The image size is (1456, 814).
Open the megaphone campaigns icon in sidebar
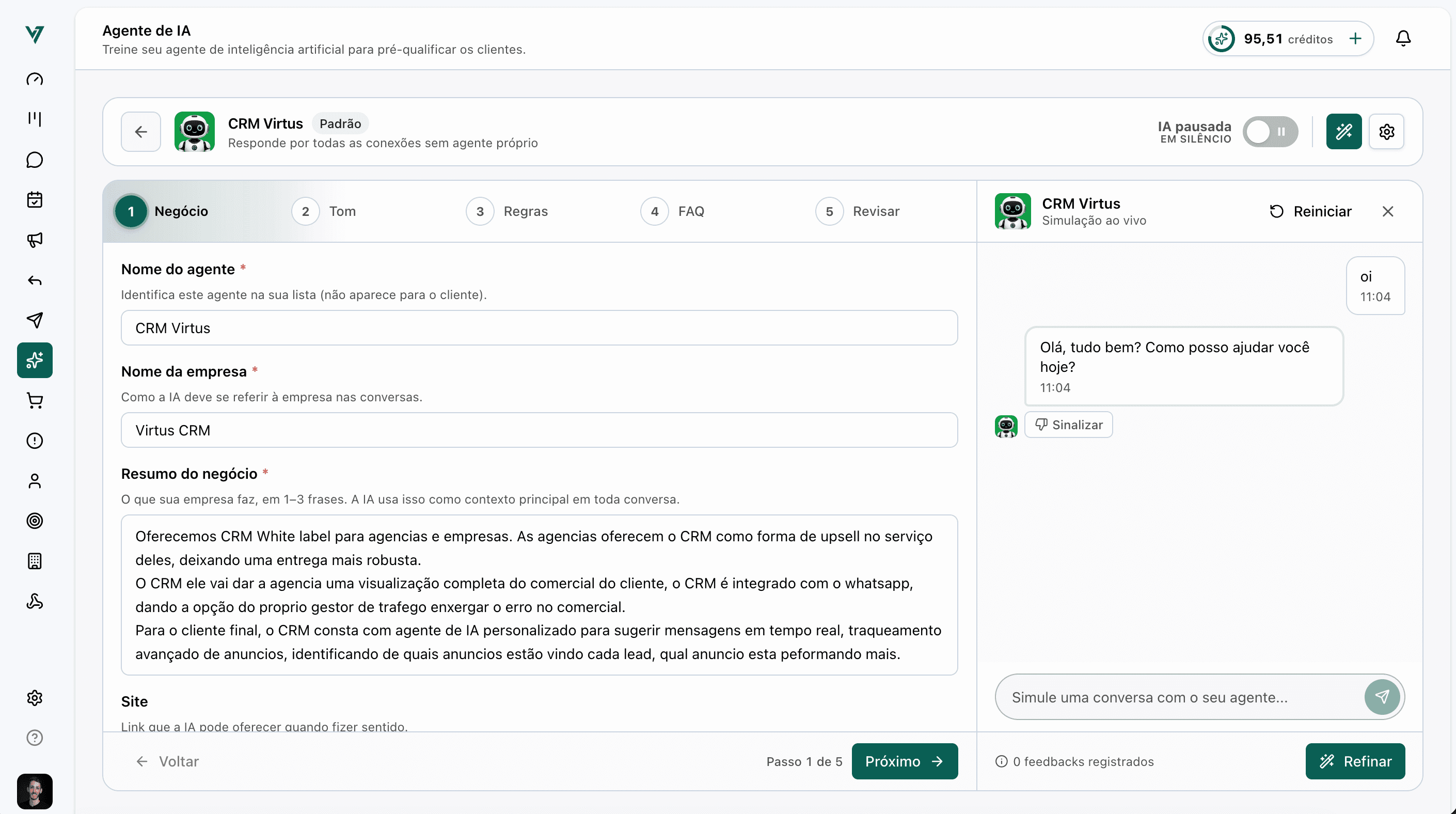35,240
